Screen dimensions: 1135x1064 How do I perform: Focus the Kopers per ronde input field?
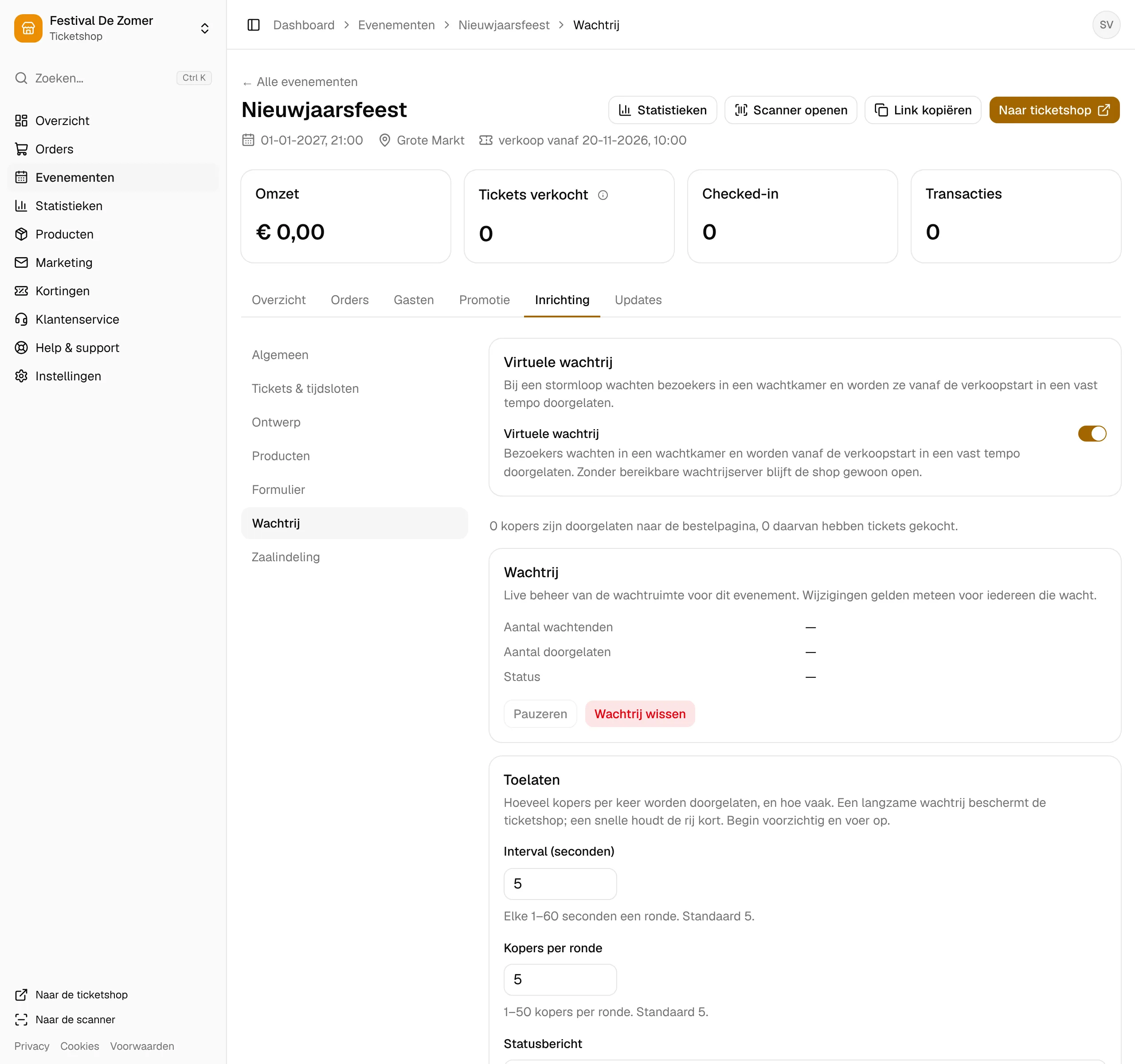coord(560,979)
